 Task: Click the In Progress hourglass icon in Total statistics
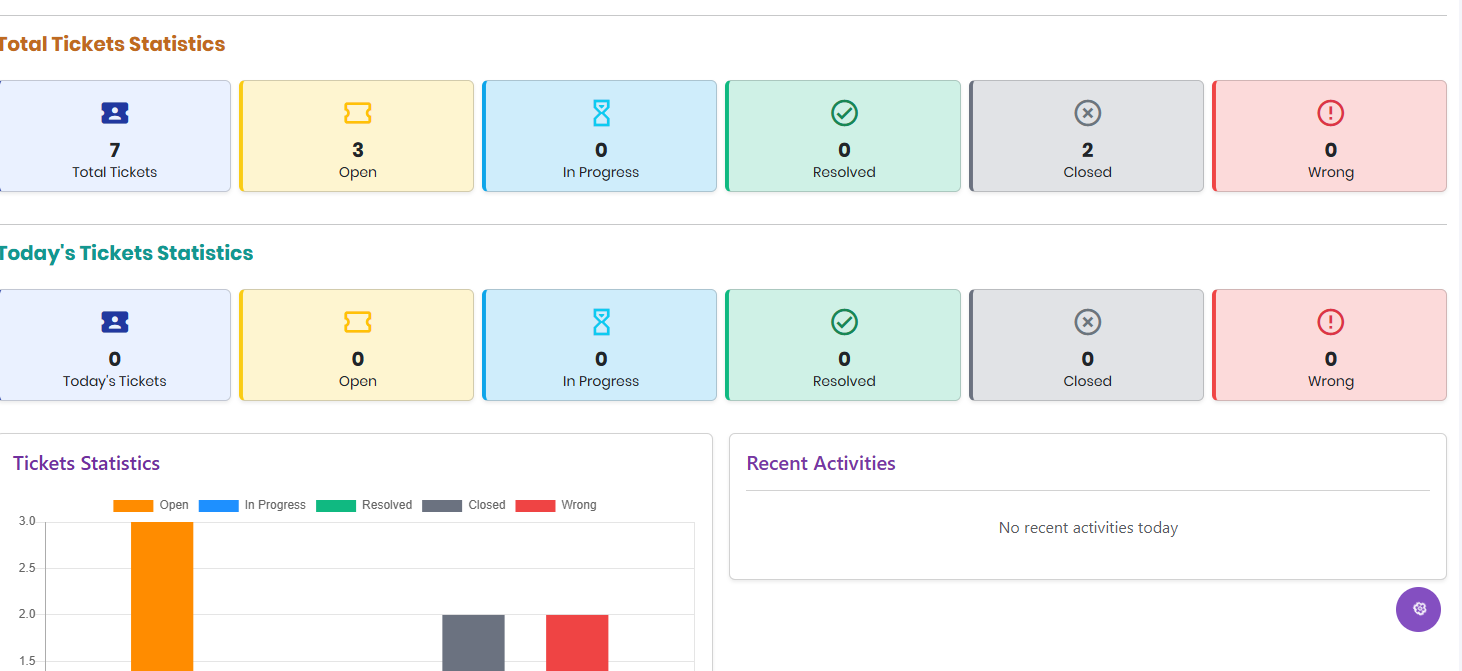[601, 113]
